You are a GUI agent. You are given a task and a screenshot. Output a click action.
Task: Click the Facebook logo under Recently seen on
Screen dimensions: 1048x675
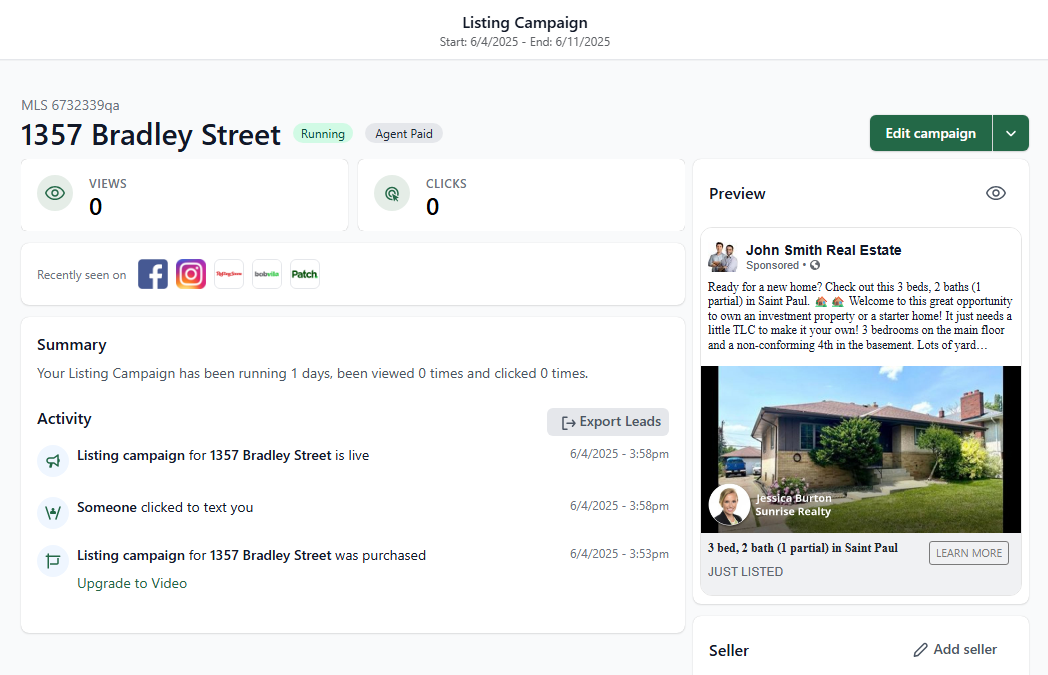tap(152, 273)
